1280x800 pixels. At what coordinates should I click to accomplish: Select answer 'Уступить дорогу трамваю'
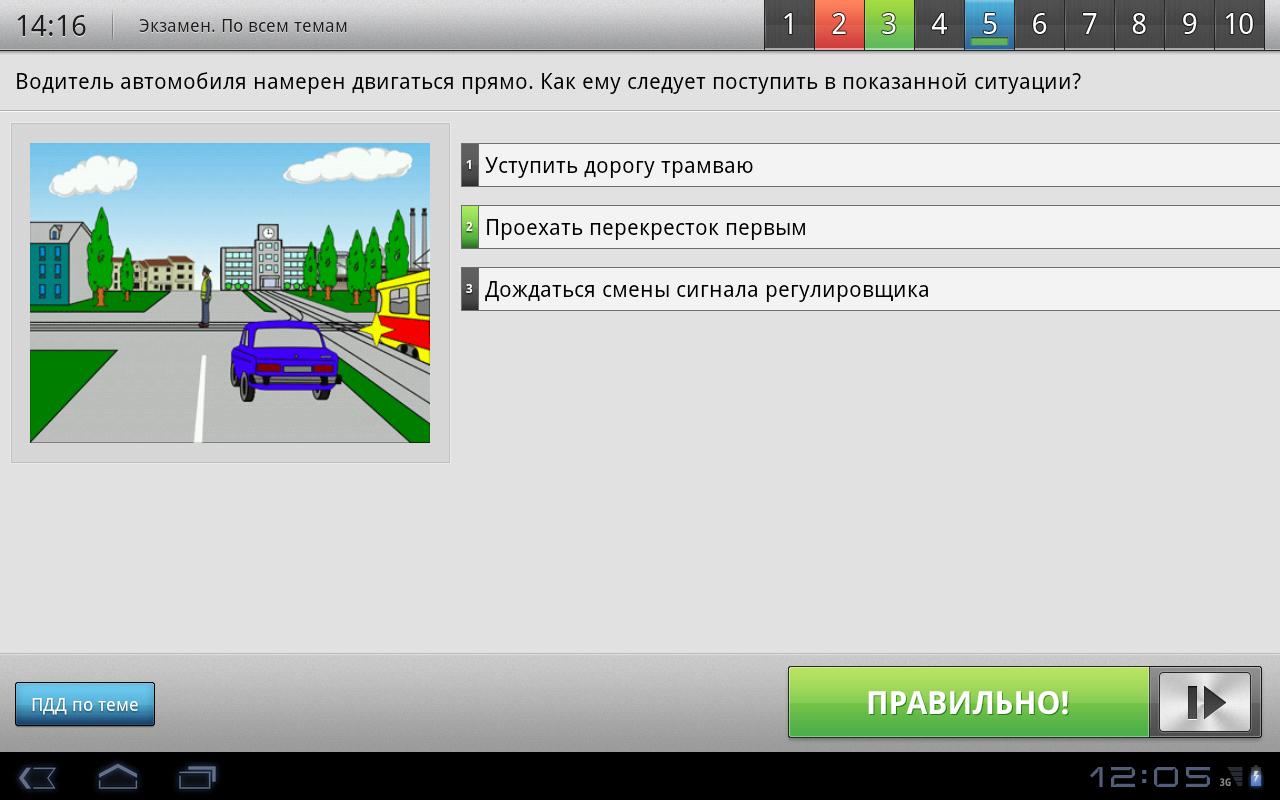(x=870, y=165)
